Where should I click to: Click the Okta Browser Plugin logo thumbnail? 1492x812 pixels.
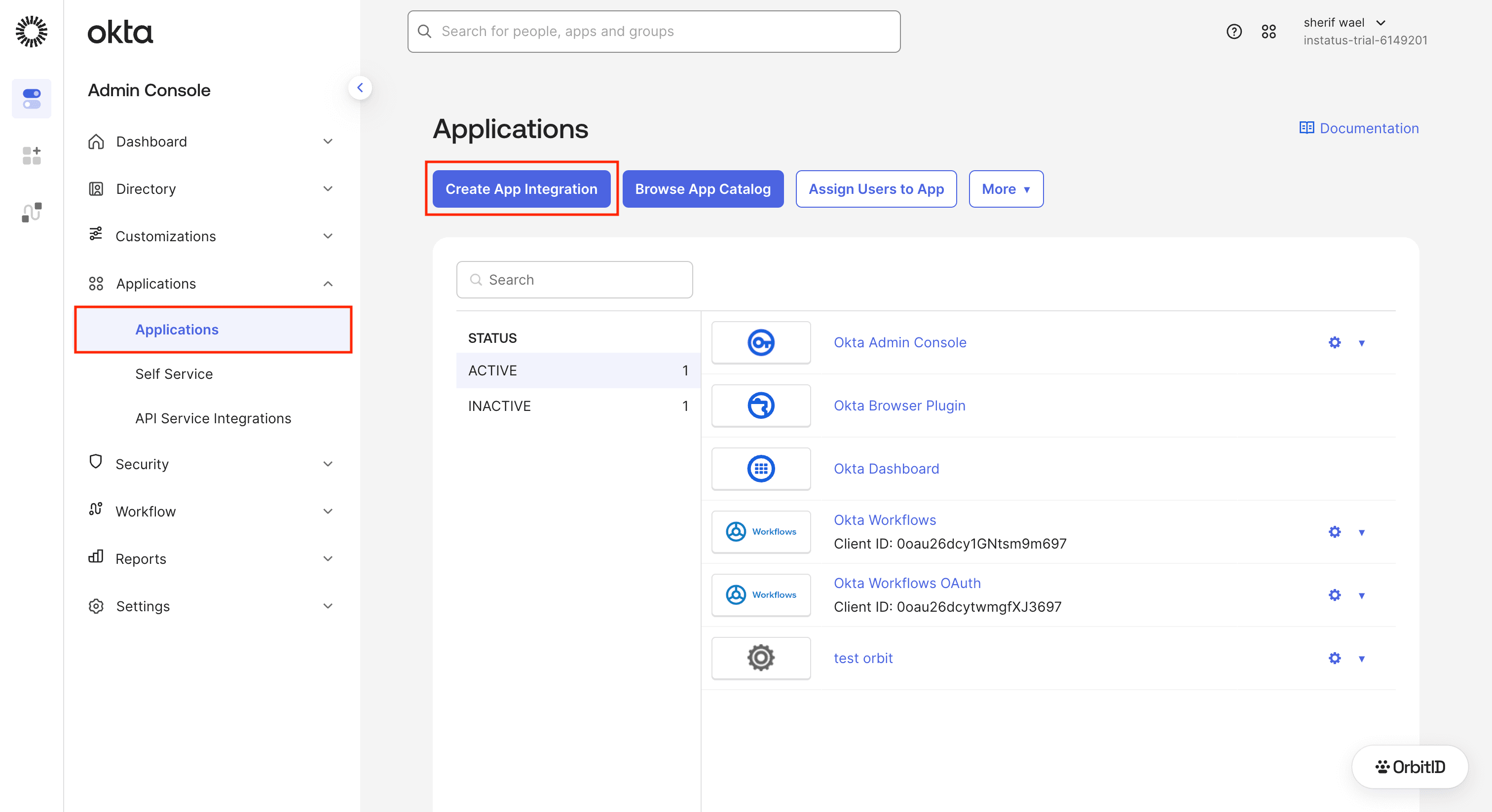pos(760,406)
